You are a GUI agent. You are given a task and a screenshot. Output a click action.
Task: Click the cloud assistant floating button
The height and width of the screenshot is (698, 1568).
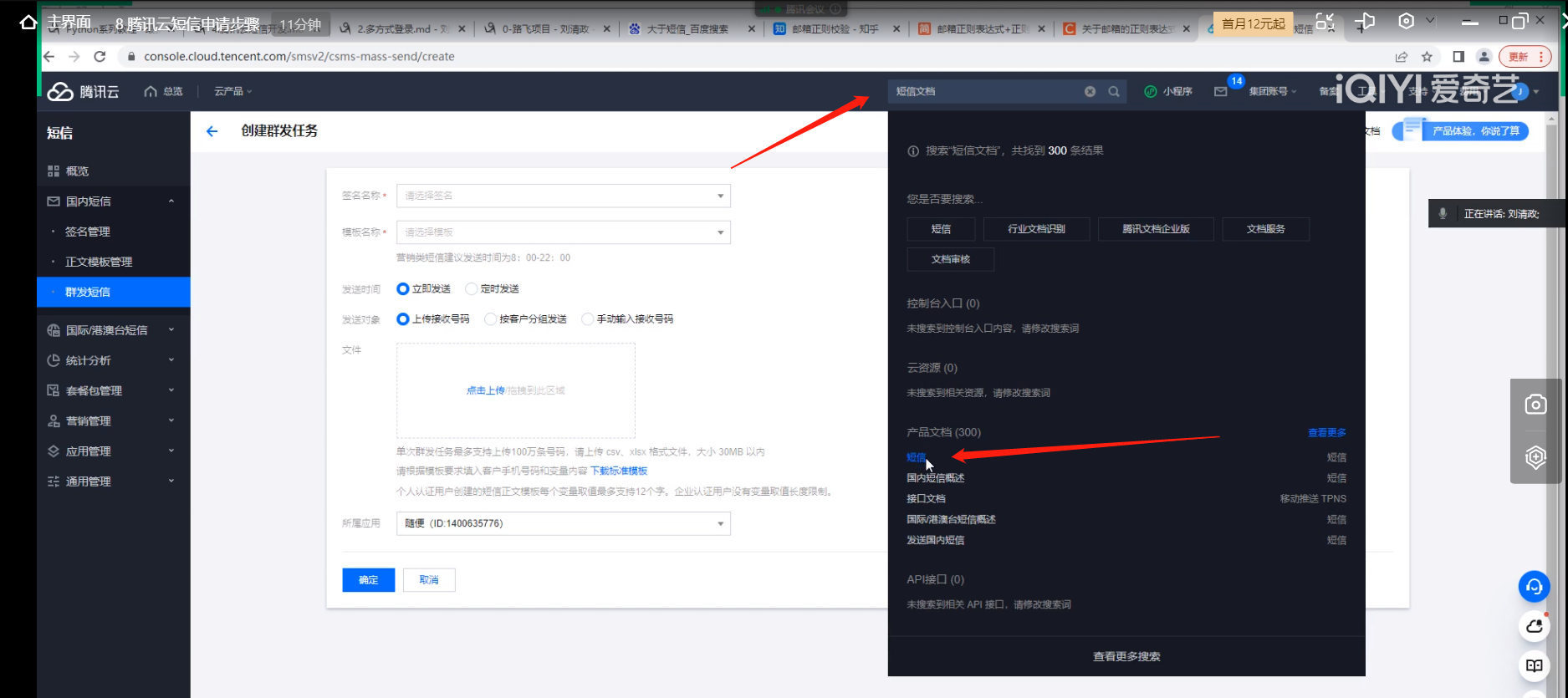[1535, 626]
